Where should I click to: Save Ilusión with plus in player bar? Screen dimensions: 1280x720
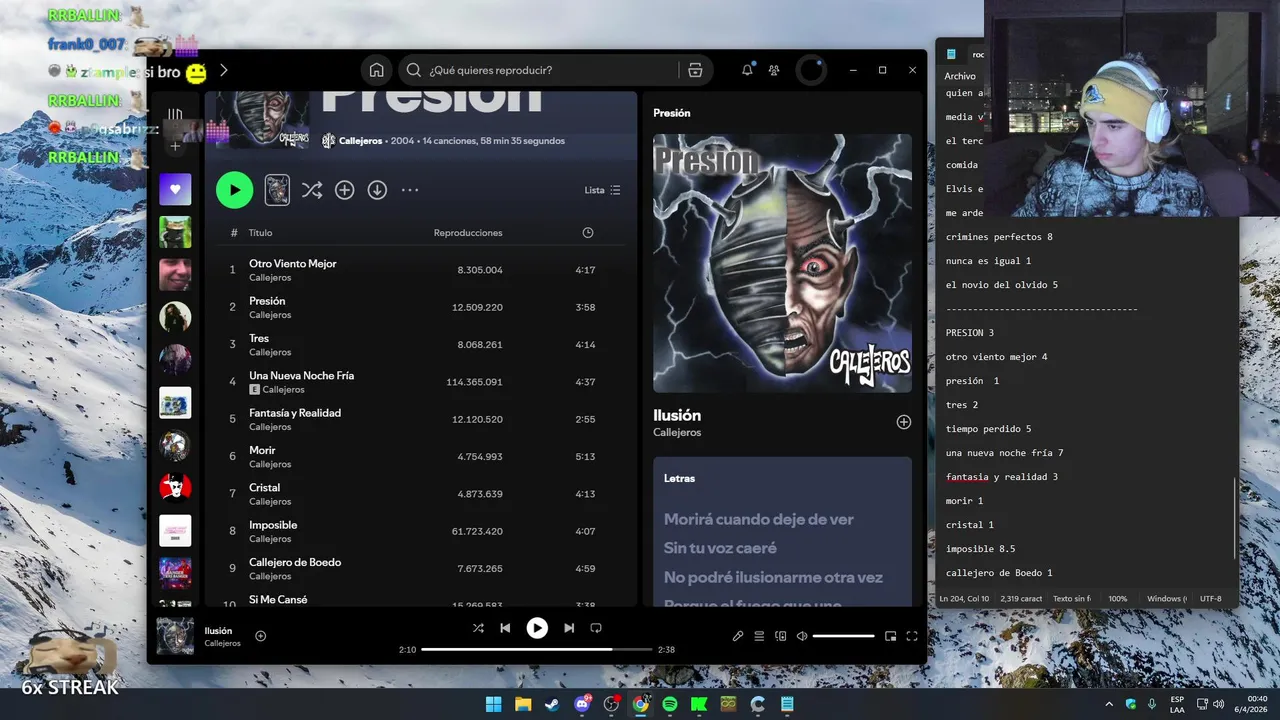coord(261,636)
